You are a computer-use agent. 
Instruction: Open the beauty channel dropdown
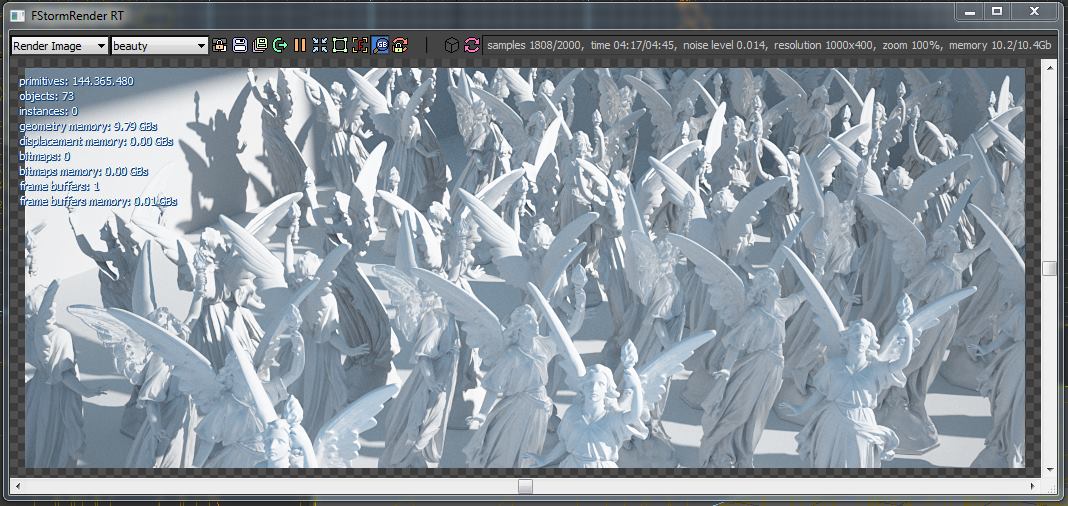159,46
